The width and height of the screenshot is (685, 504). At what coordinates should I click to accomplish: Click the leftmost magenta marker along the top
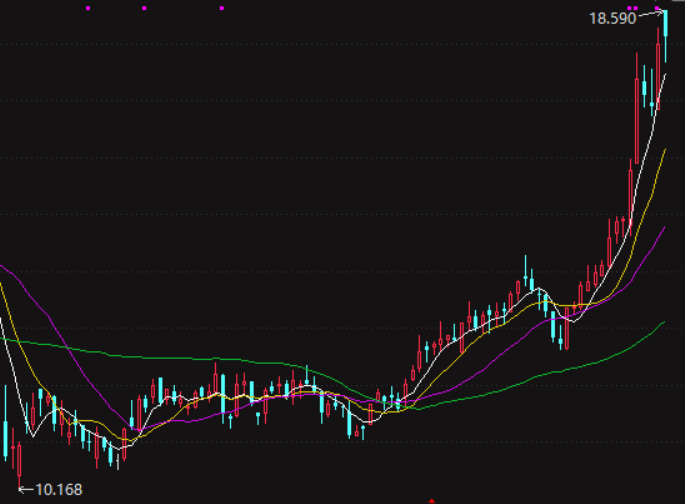point(88,8)
